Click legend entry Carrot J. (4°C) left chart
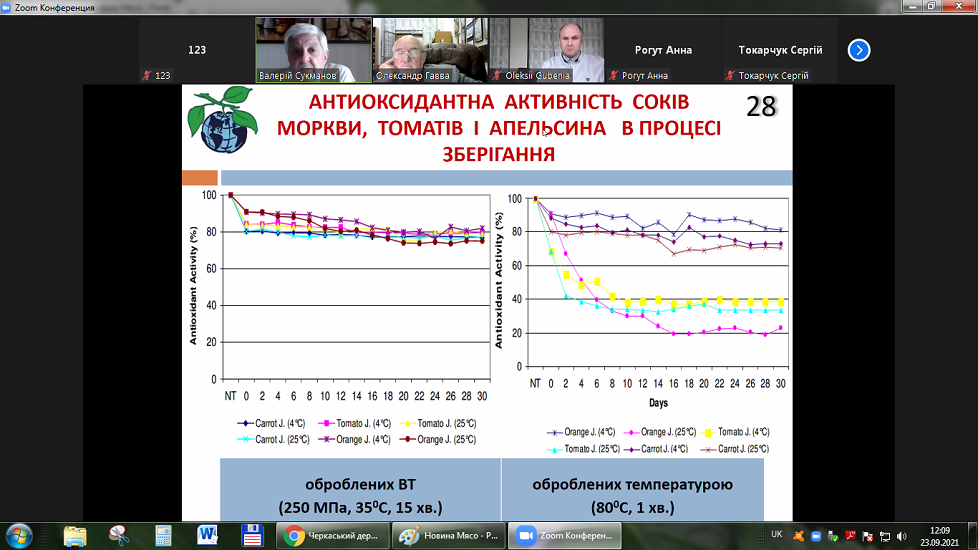978x550 pixels. tap(271, 423)
